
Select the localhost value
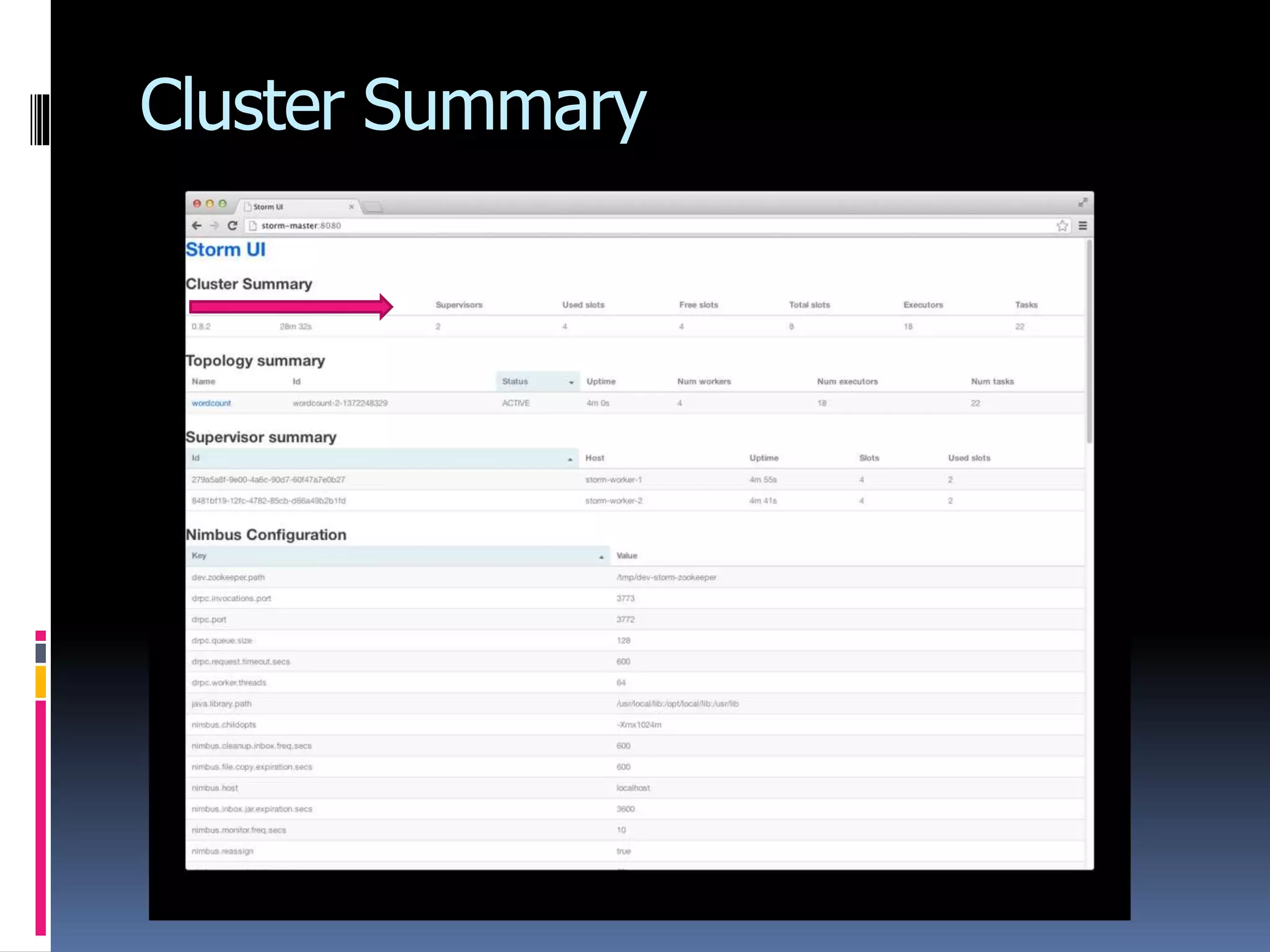[633, 788]
